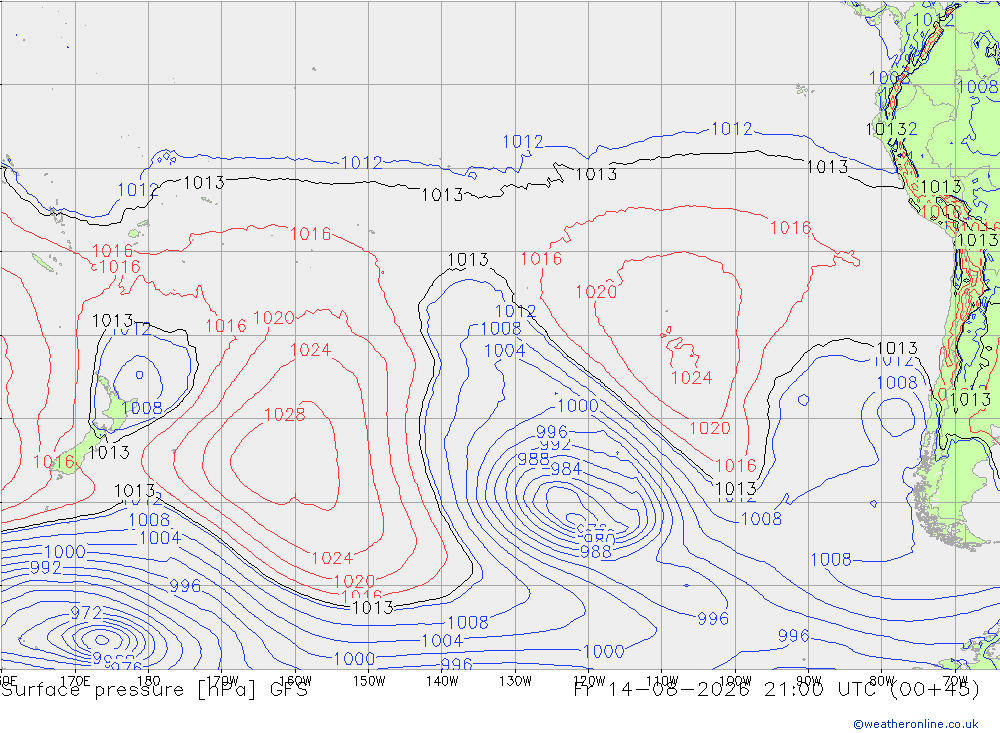This screenshot has width=1000, height=733.
Task: Click the 1024 label near Easter Island high
Action: [x=691, y=378]
